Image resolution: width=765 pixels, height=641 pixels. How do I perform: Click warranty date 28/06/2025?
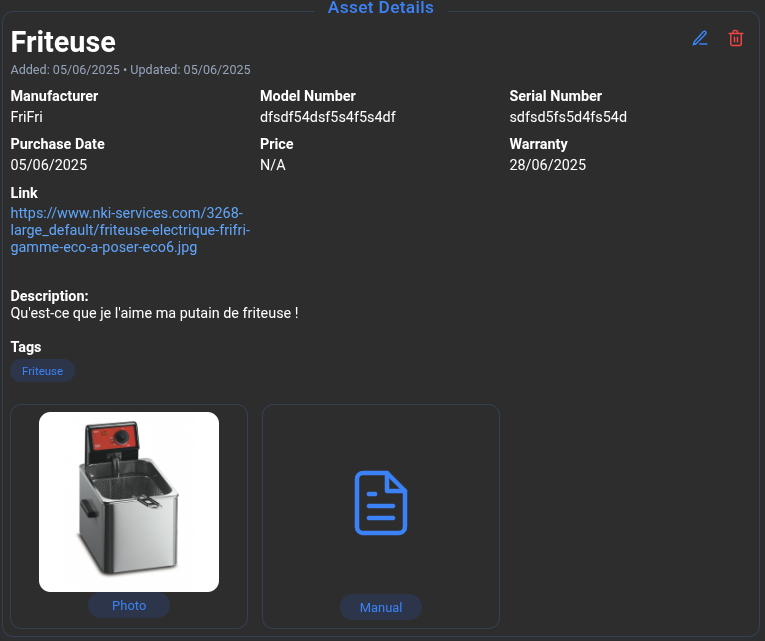547,165
